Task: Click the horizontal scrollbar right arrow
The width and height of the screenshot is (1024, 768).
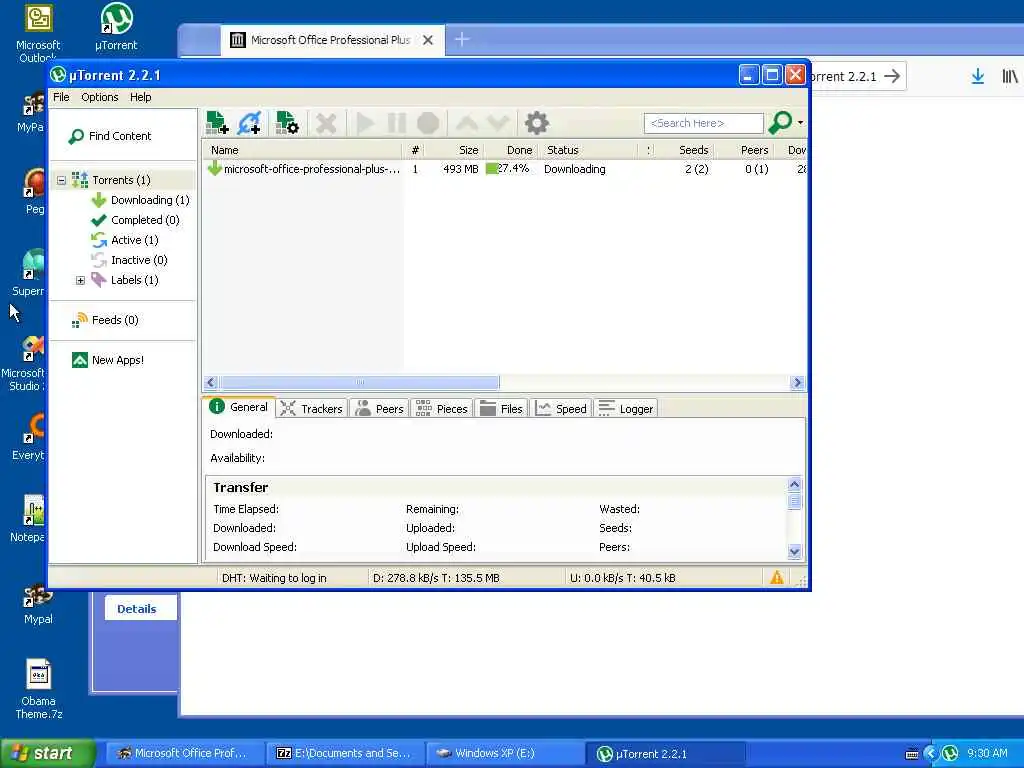Action: click(x=797, y=383)
